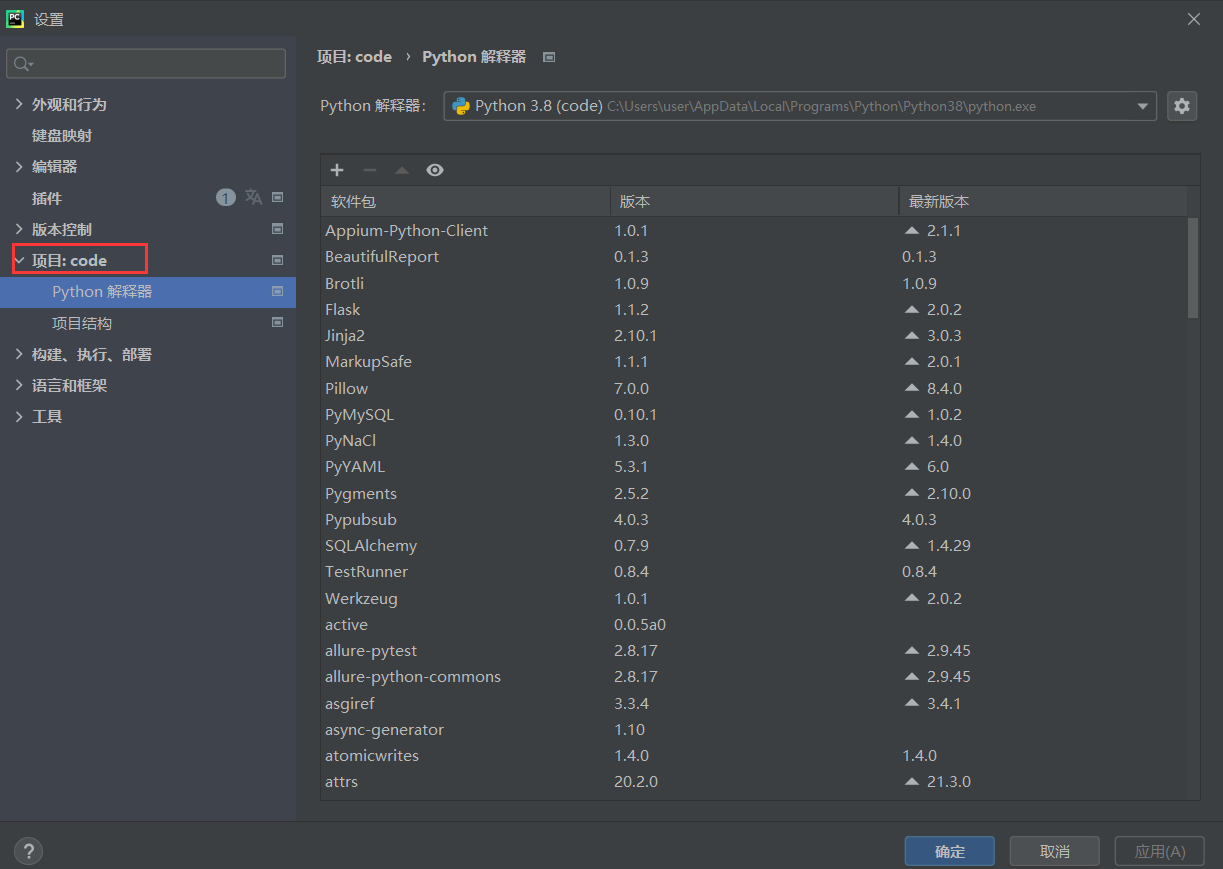Select the Brotli package row
This screenshot has width=1223, height=869.
[x=754, y=283]
